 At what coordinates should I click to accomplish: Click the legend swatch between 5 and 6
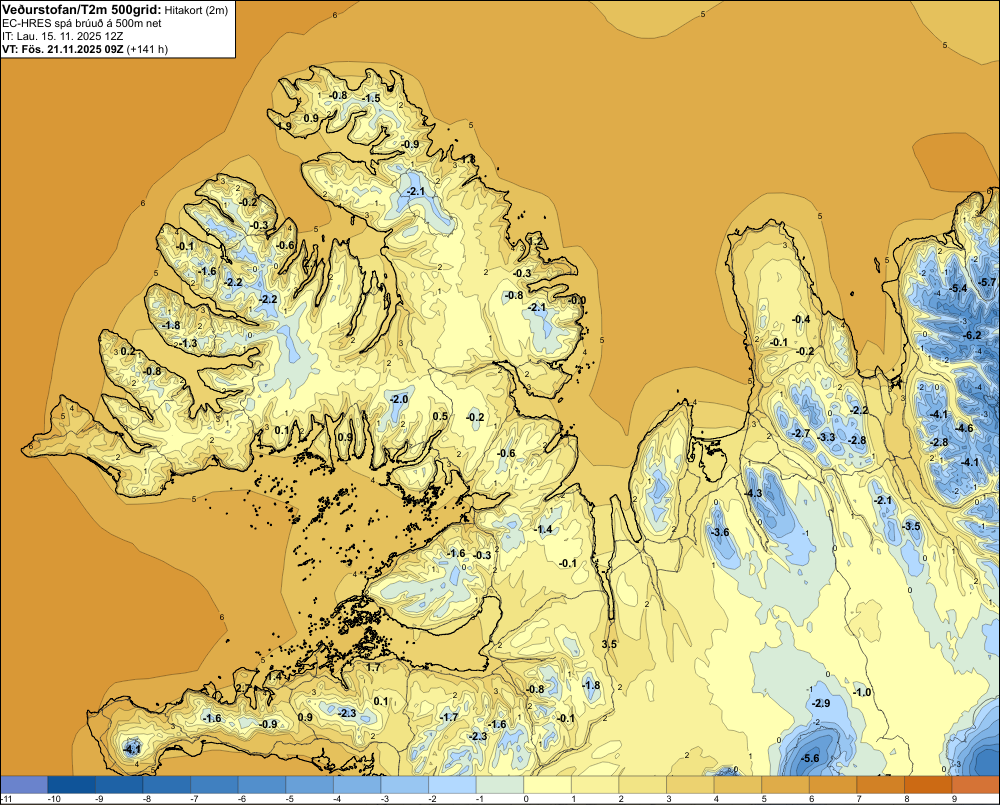(786, 785)
